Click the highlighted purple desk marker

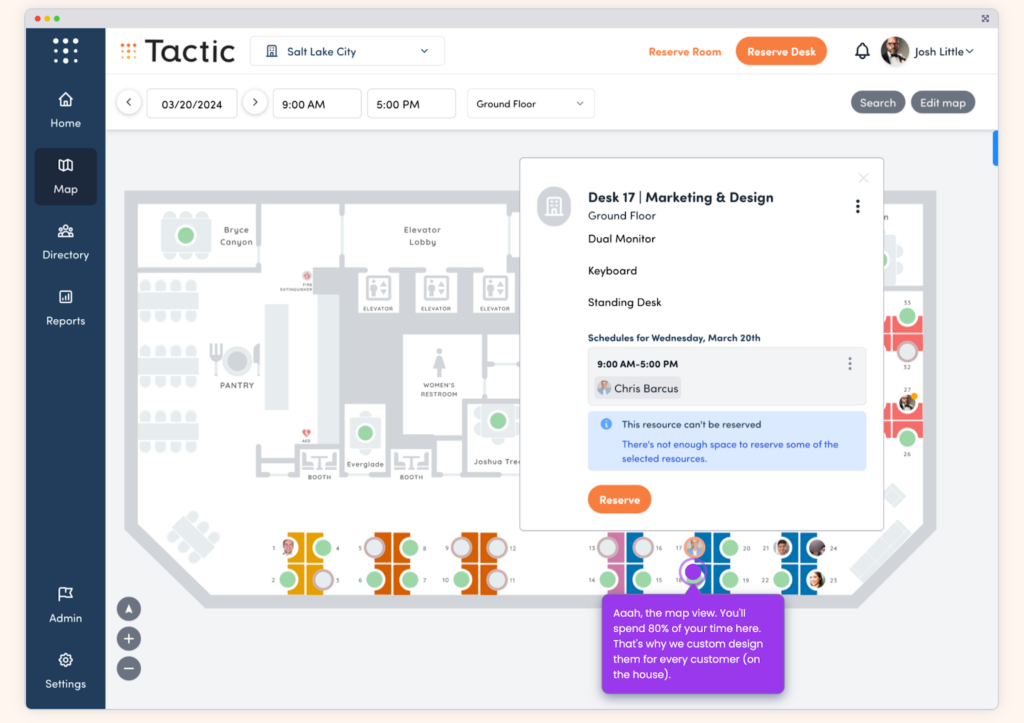click(x=693, y=573)
